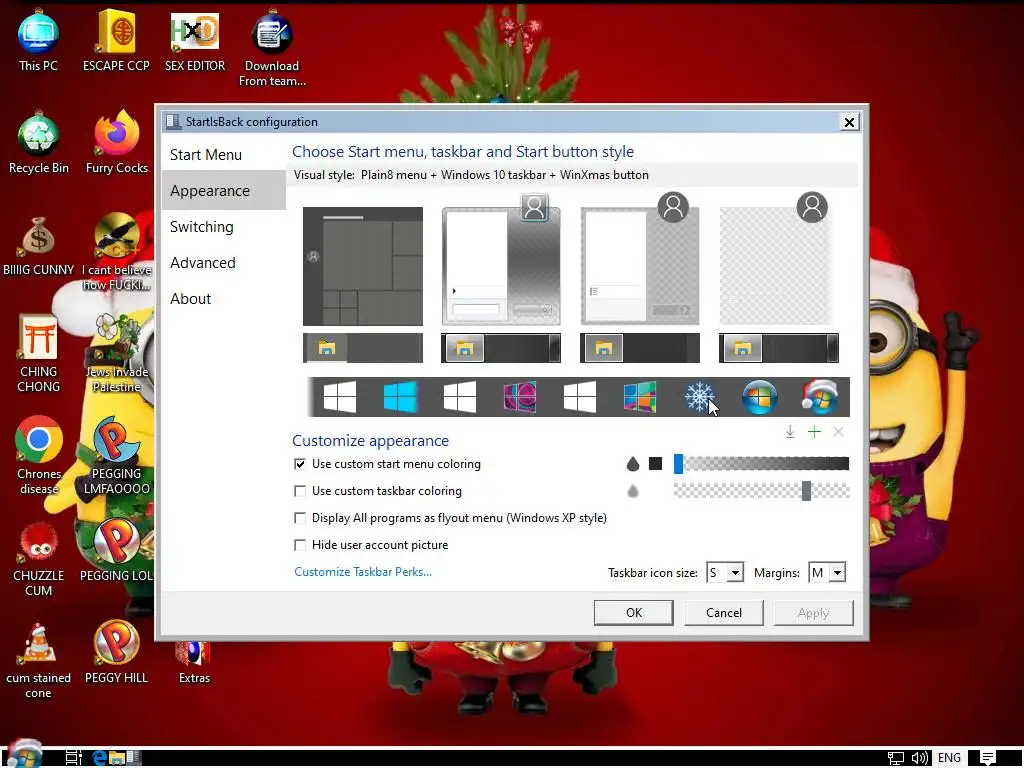This screenshot has height=768, width=1024.
Task: Click the ENG language indicator
Action: pos(949,758)
